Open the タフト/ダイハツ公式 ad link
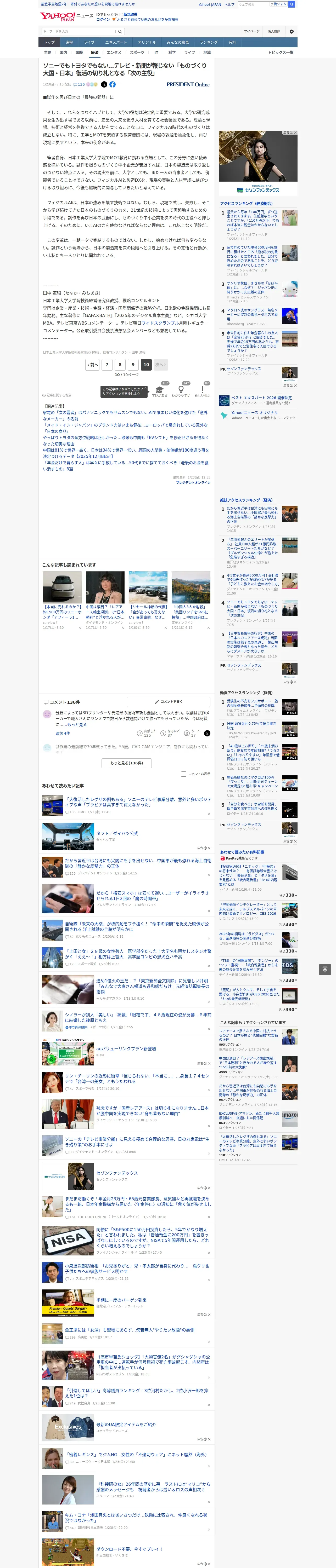 (117, 833)
